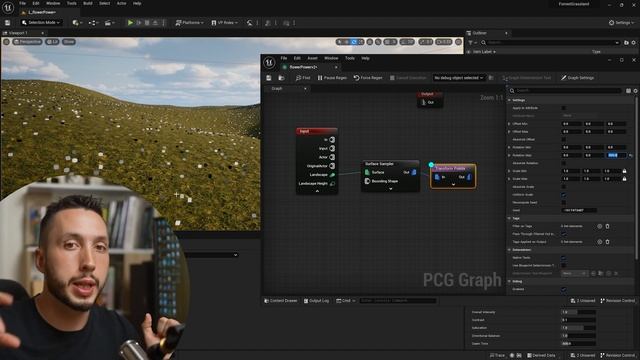Image resolution: width=640 pixels, height=360 pixels.
Task: Click the Unreal logo in PCG window
Action: click(x=269, y=62)
